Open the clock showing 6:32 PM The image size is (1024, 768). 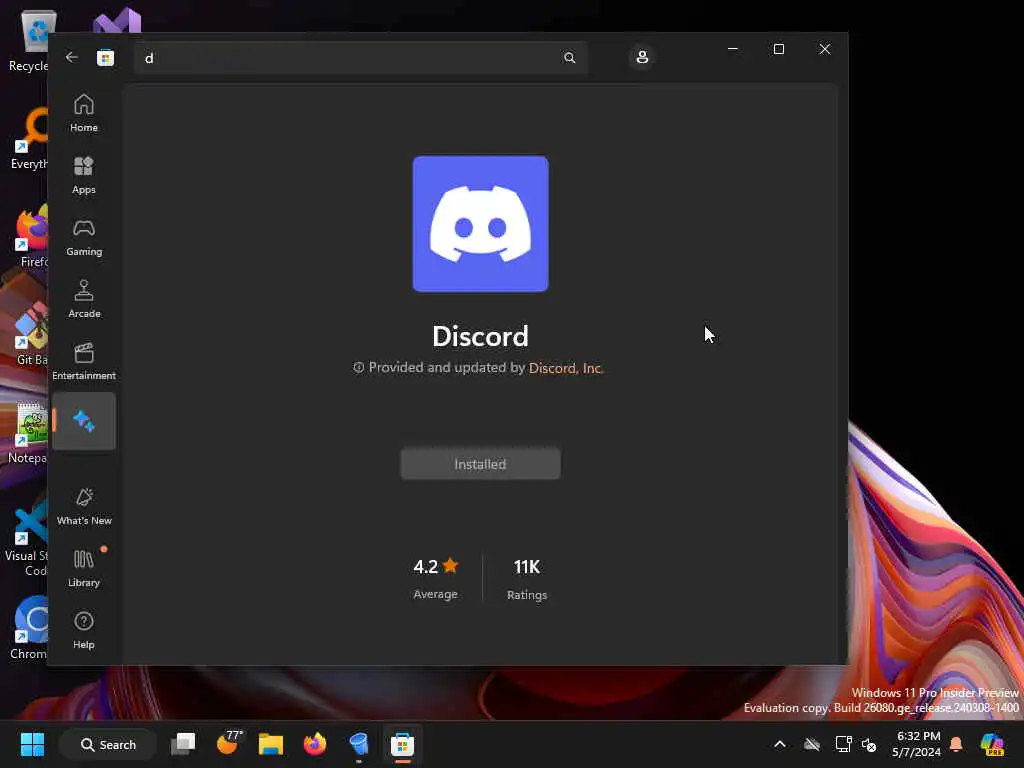pyautogui.click(x=917, y=744)
